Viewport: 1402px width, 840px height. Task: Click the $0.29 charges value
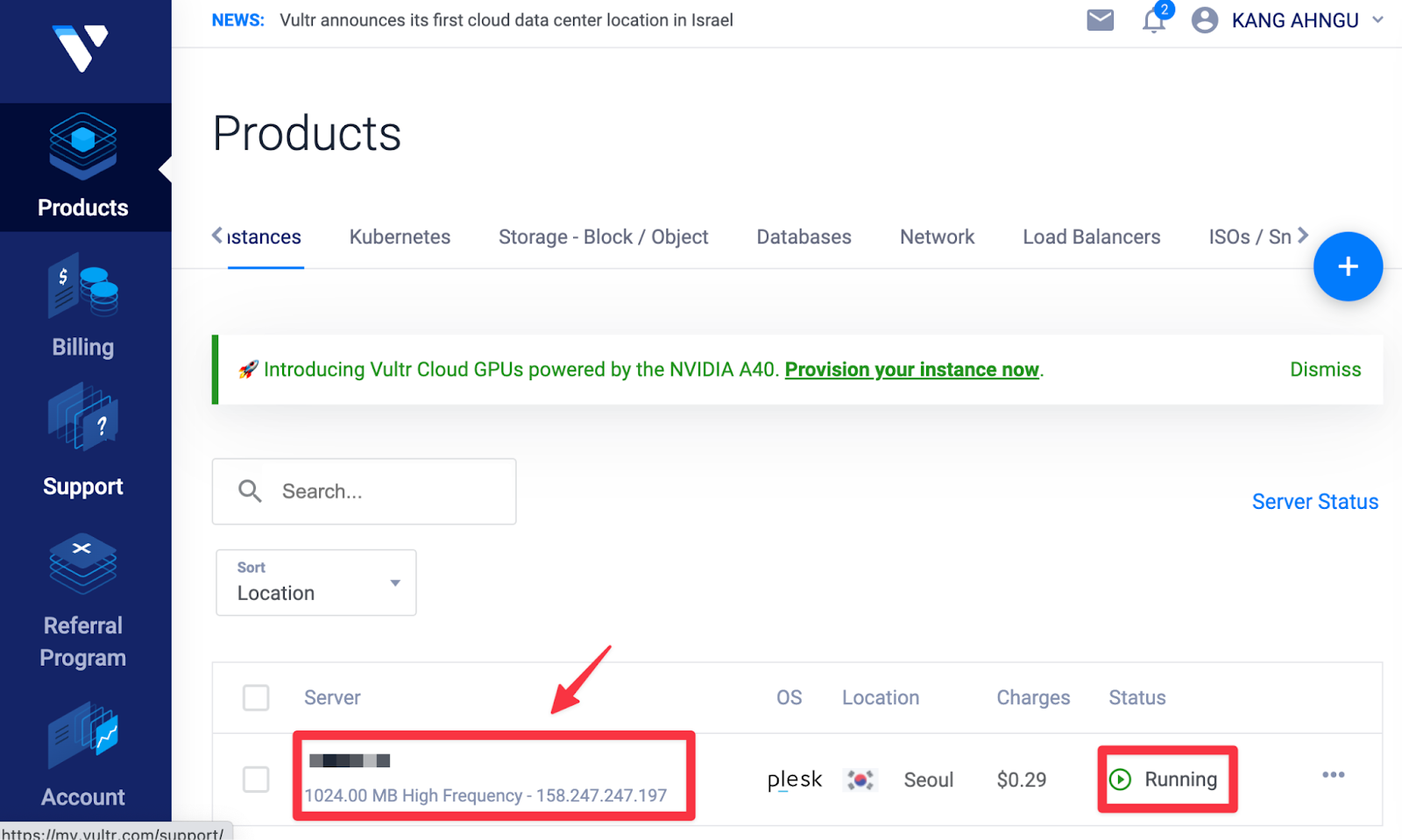pos(1021,780)
